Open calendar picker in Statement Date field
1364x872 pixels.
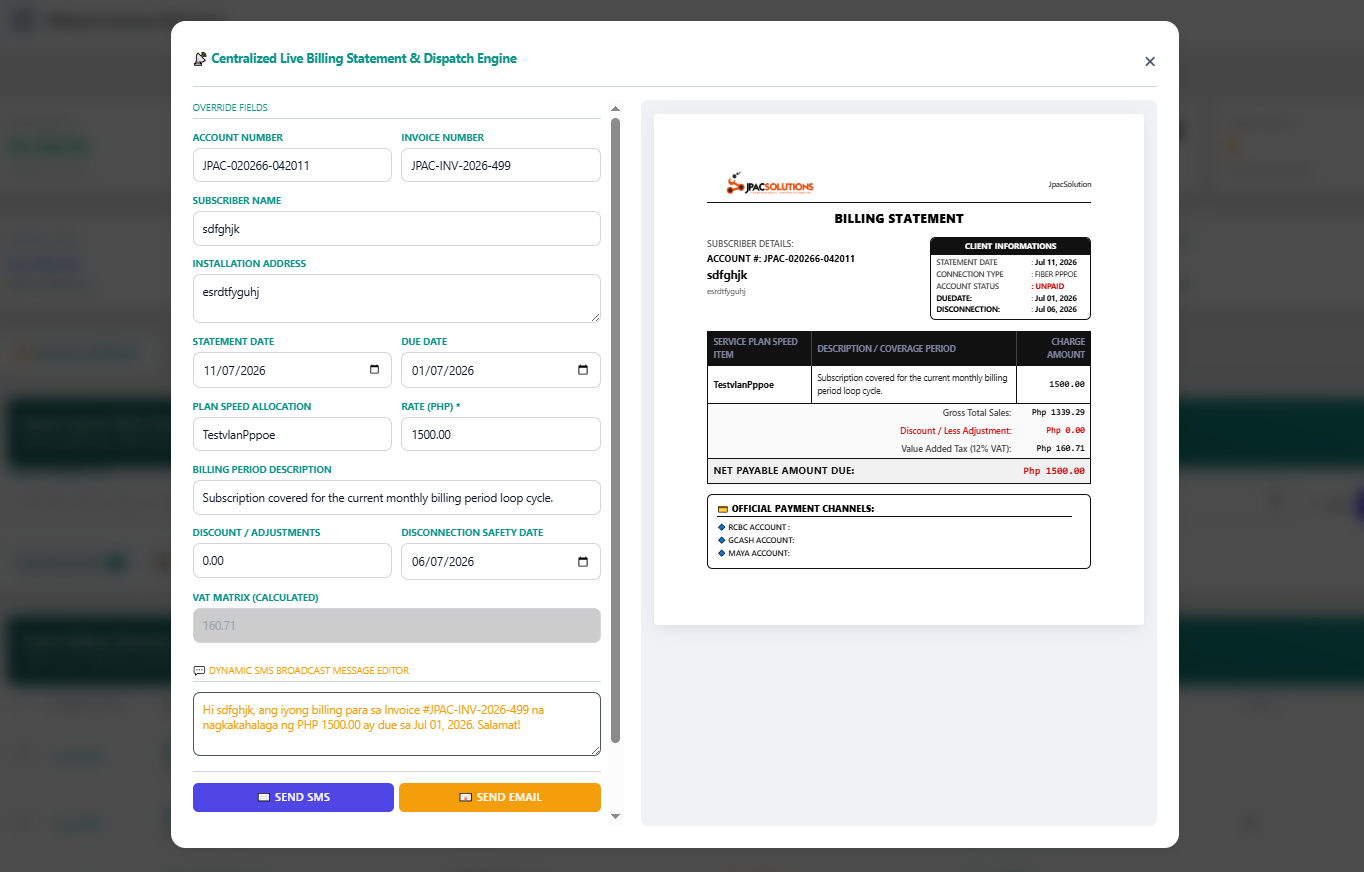click(375, 370)
